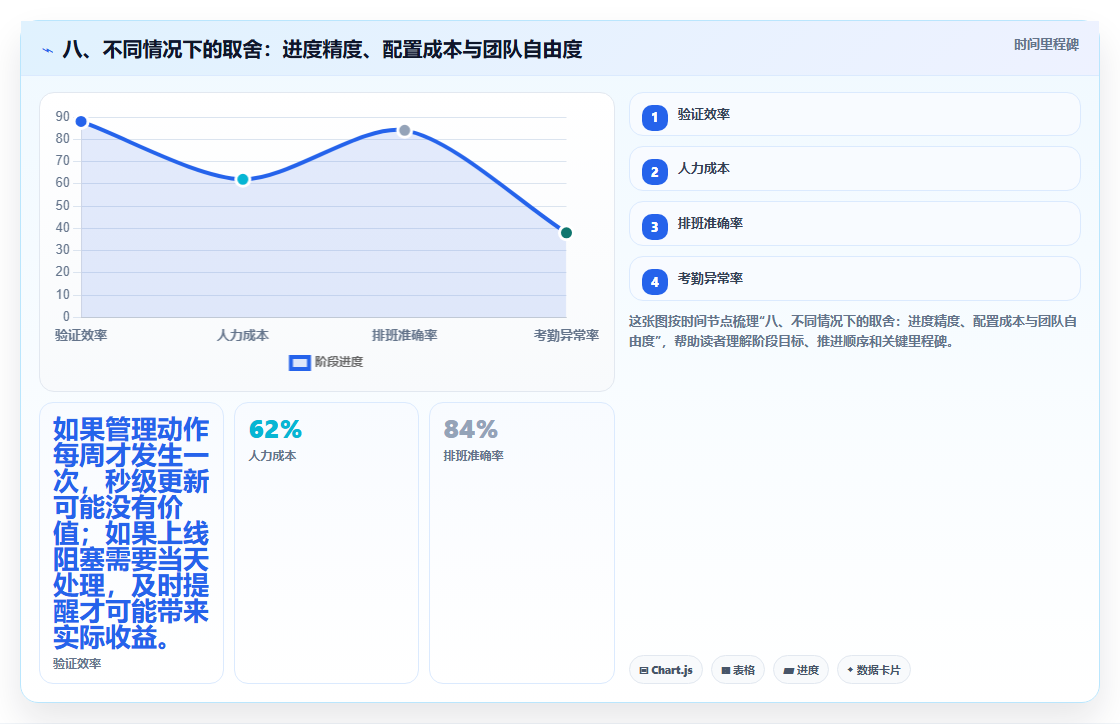Click the large blue text 验证效率 card
1120x724 pixels.
[131, 543]
